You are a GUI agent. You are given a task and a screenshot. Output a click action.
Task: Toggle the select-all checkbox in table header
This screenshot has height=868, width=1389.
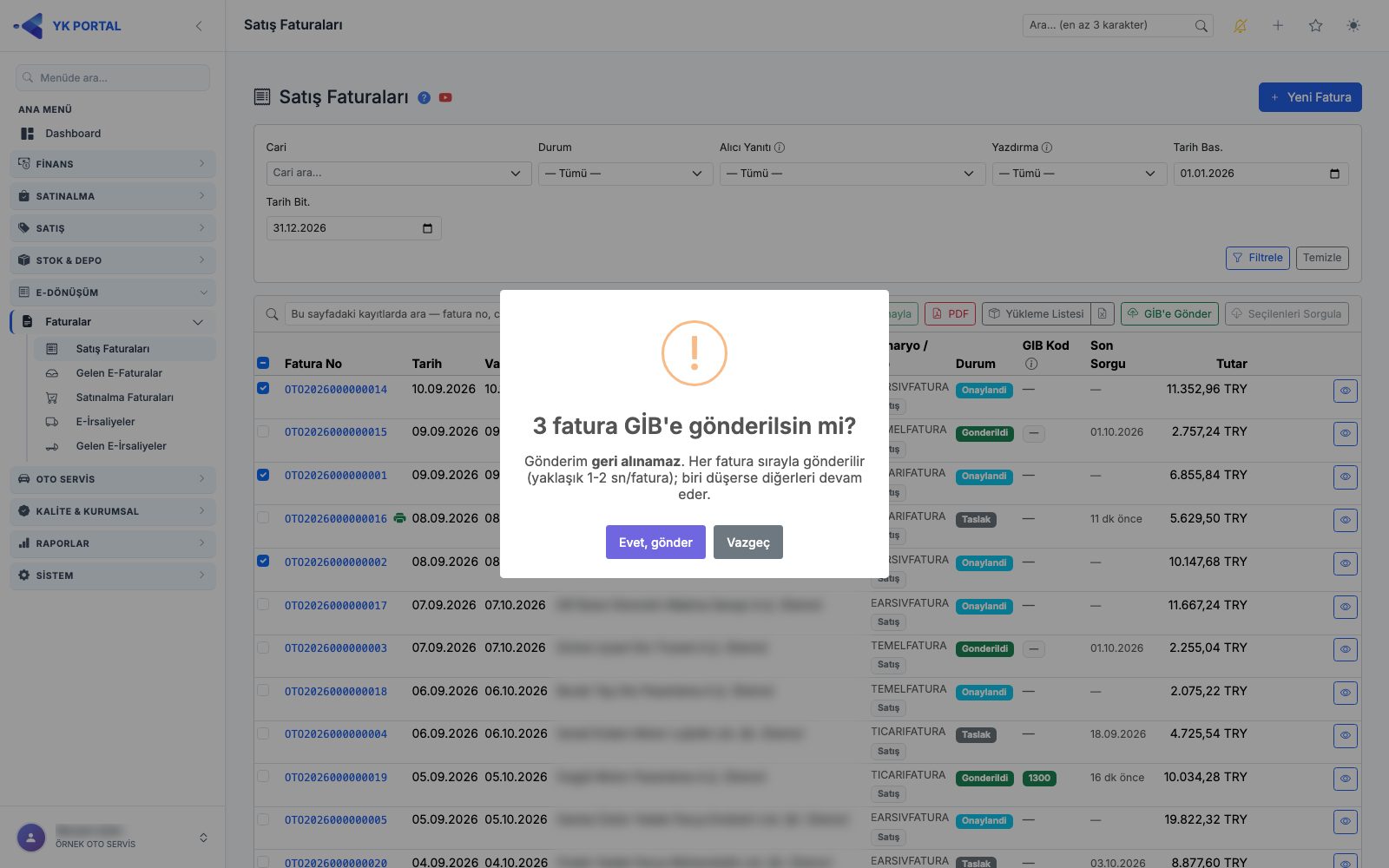[x=263, y=364]
